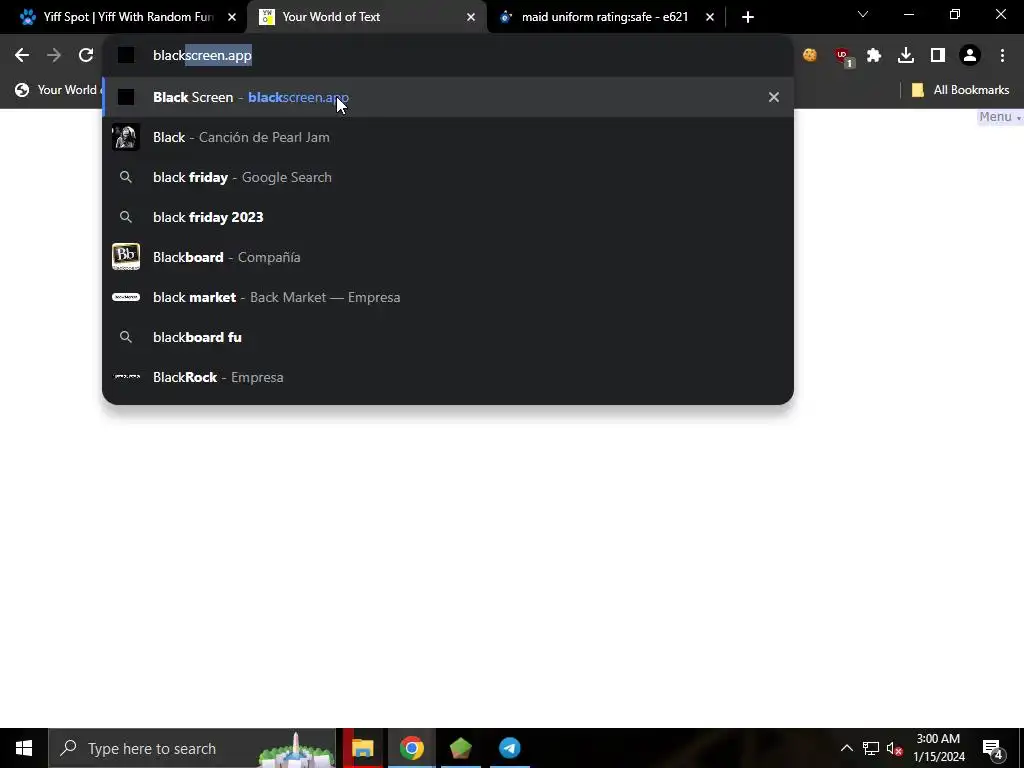
Task: Select the black market Back Market suggestion
Action: (448, 297)
